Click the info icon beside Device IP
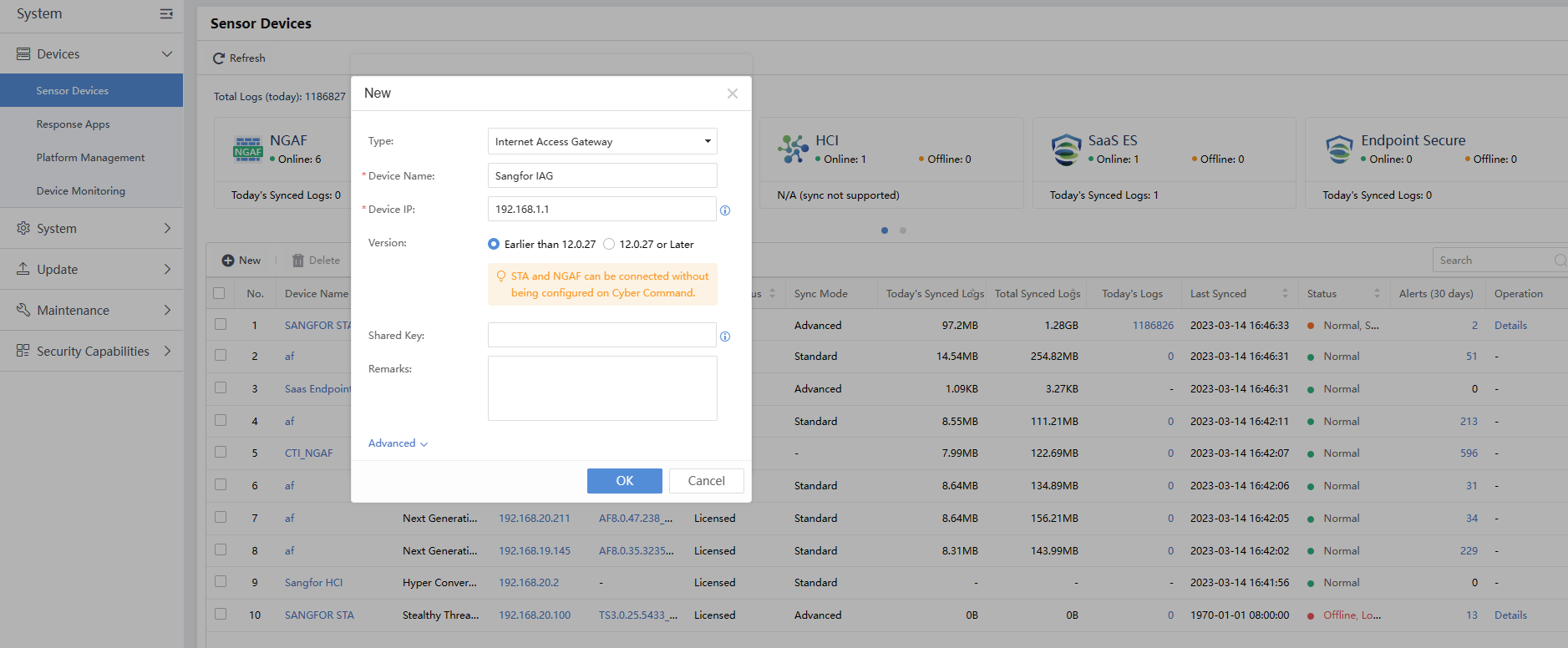The width and height of the screenshot is (1568, 648). coord(725,210)
